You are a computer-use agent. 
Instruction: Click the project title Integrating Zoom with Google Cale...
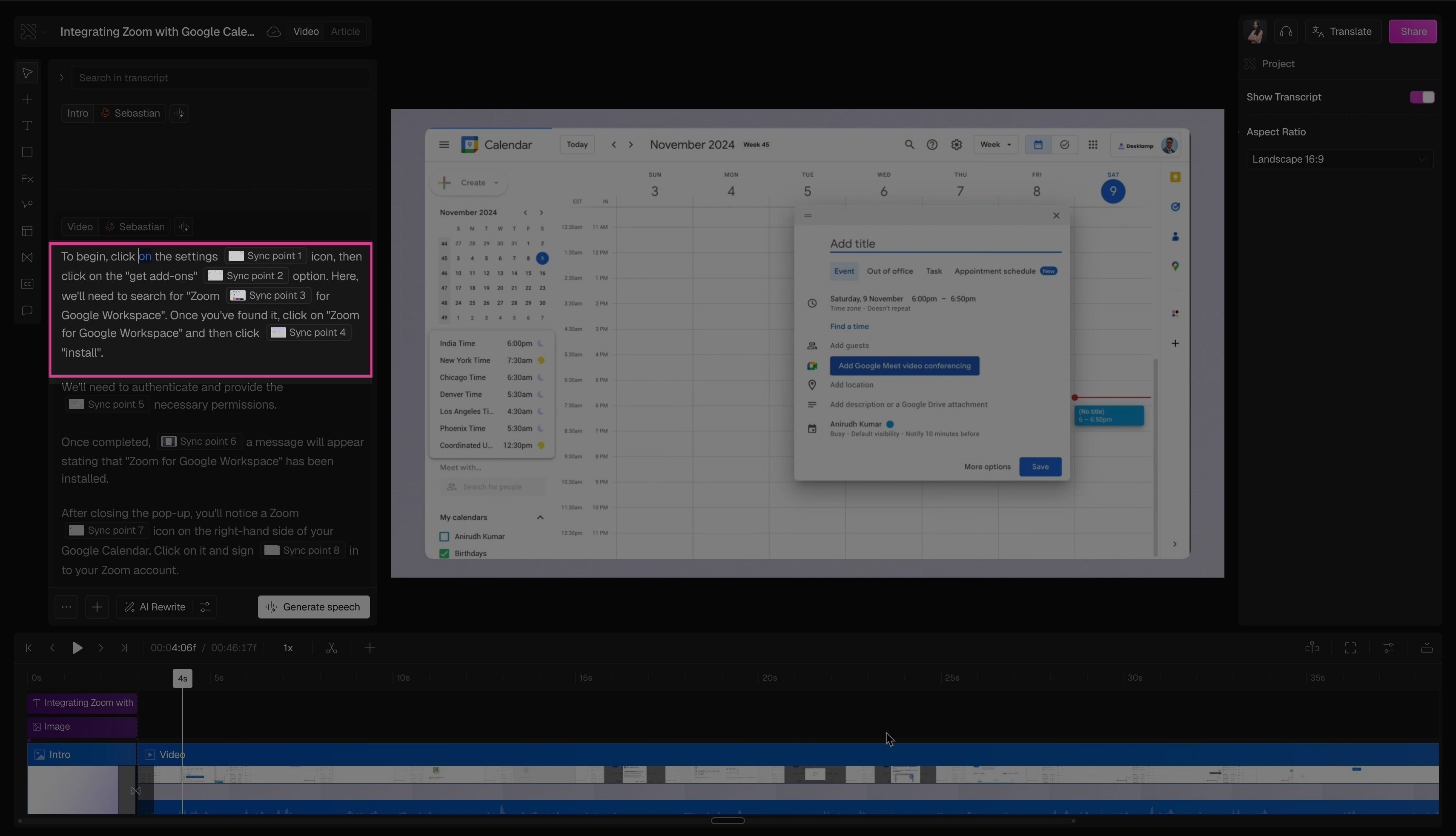[x=158, y=31]
